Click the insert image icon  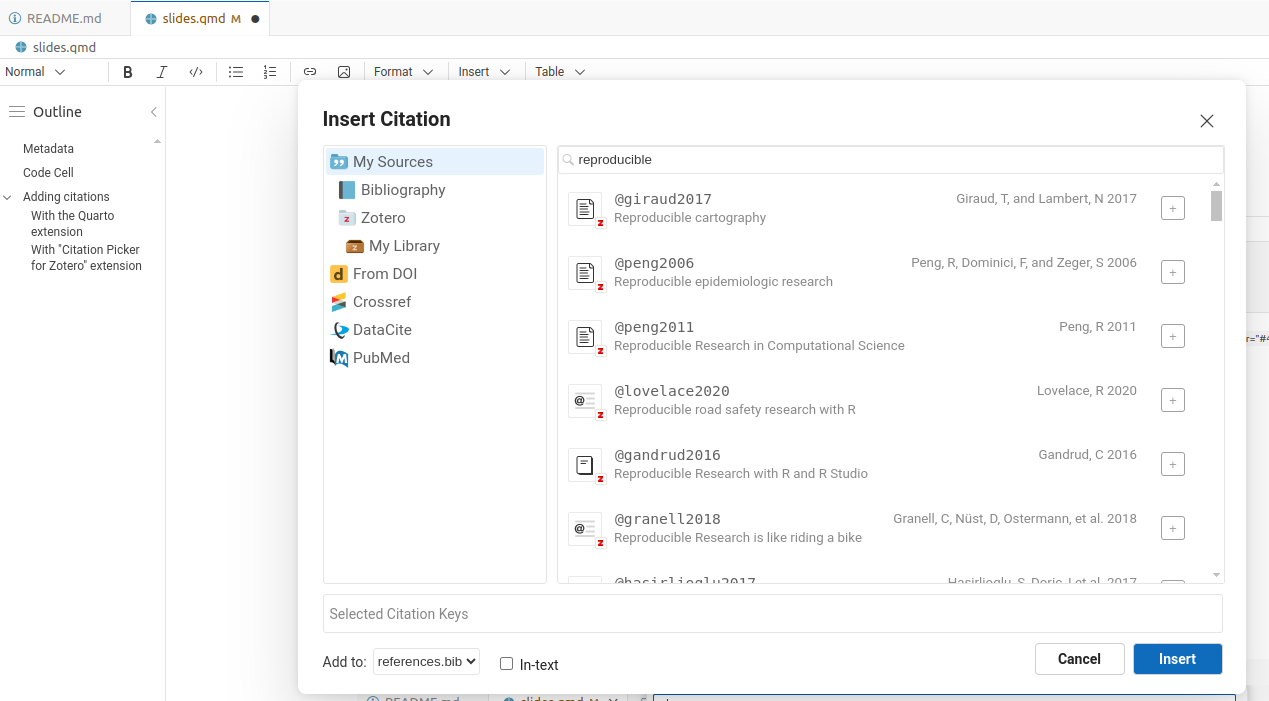[344, 72]
